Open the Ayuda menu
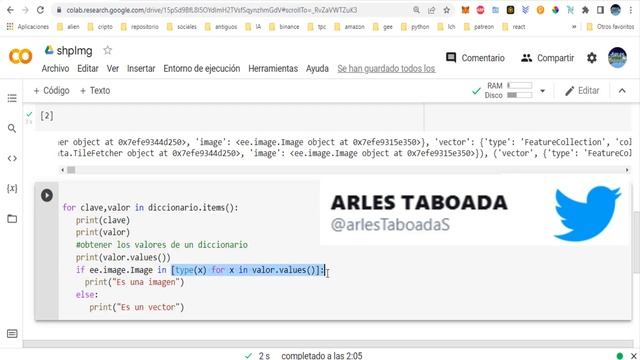Image resolution: width=640 pixels, height=360 pixels. (317, 69)
